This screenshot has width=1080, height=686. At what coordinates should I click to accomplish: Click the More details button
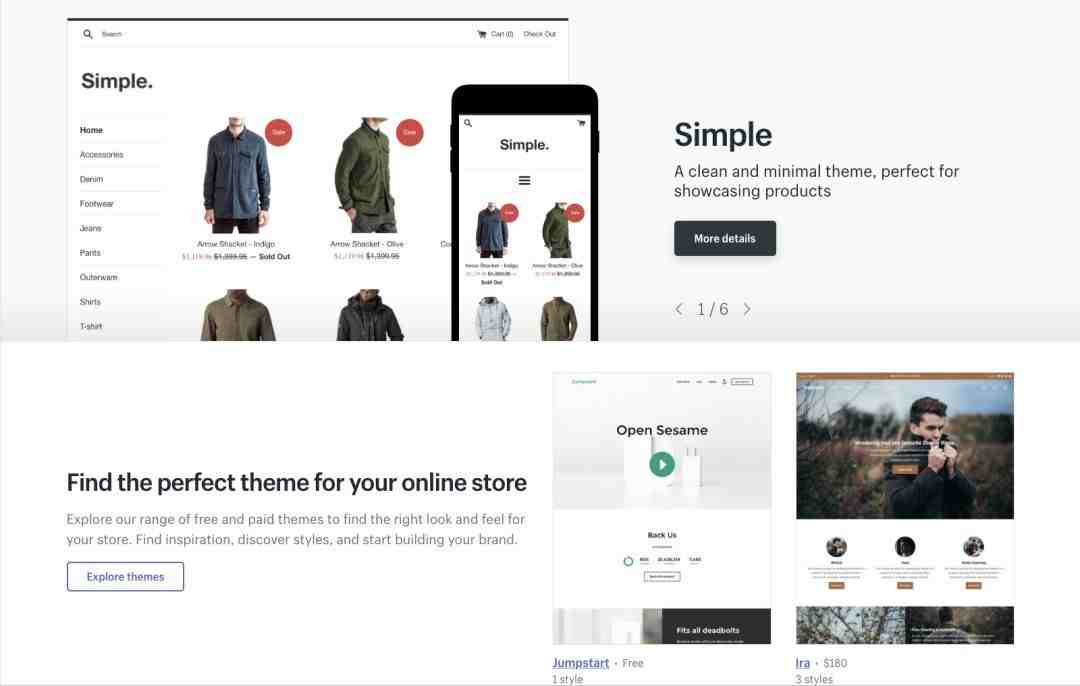coord(725,238)
